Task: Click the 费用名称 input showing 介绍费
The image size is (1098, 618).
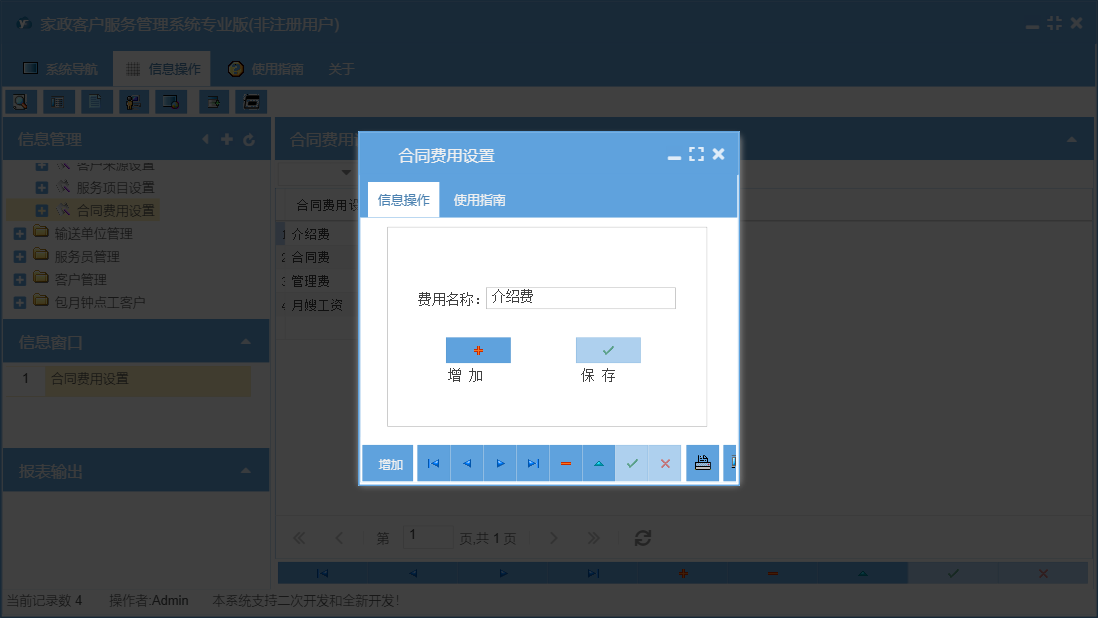Action: coord(580,298)
